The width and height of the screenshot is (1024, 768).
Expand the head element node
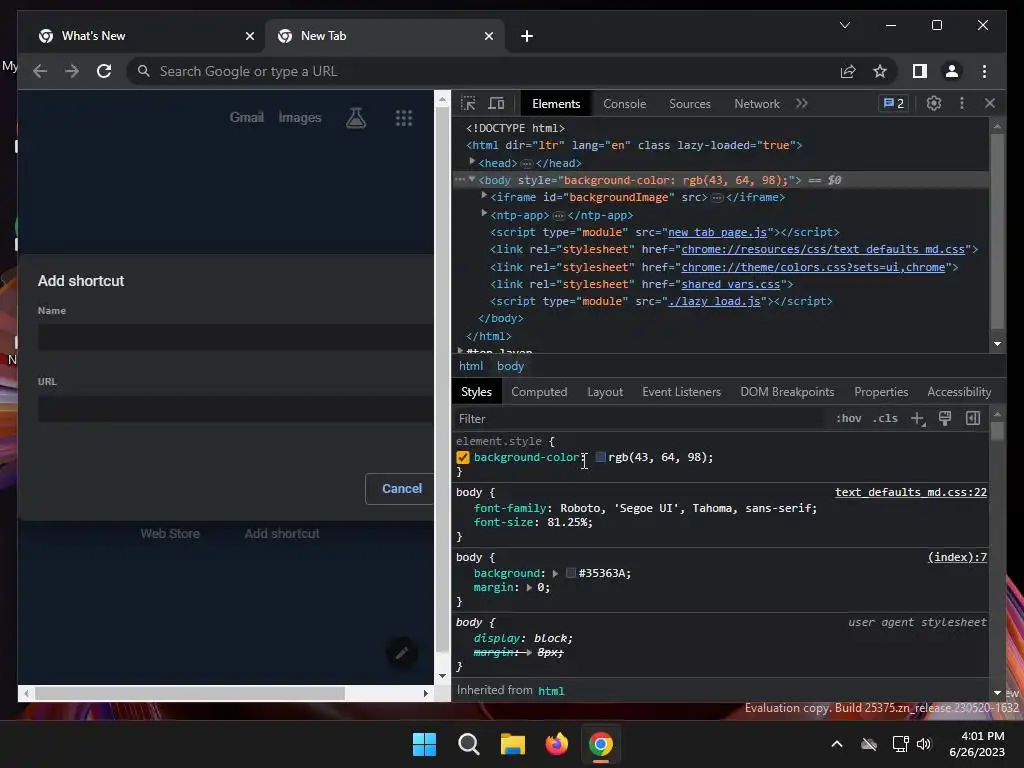click(x=472, y=161)
